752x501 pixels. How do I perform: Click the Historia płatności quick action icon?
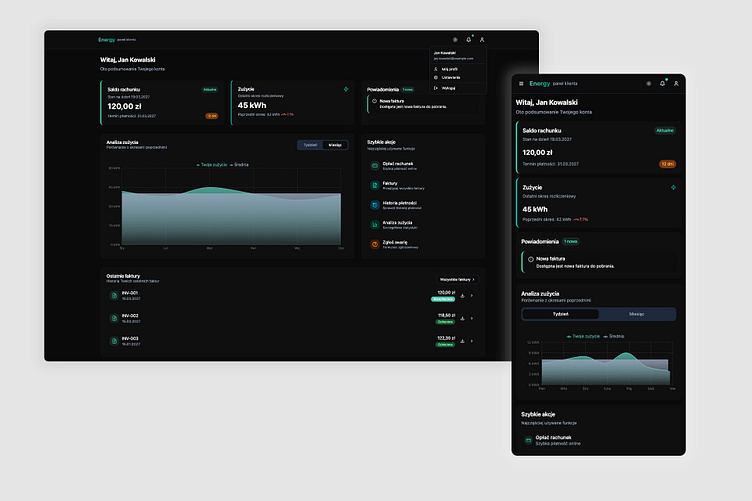[x=375, y=205]
